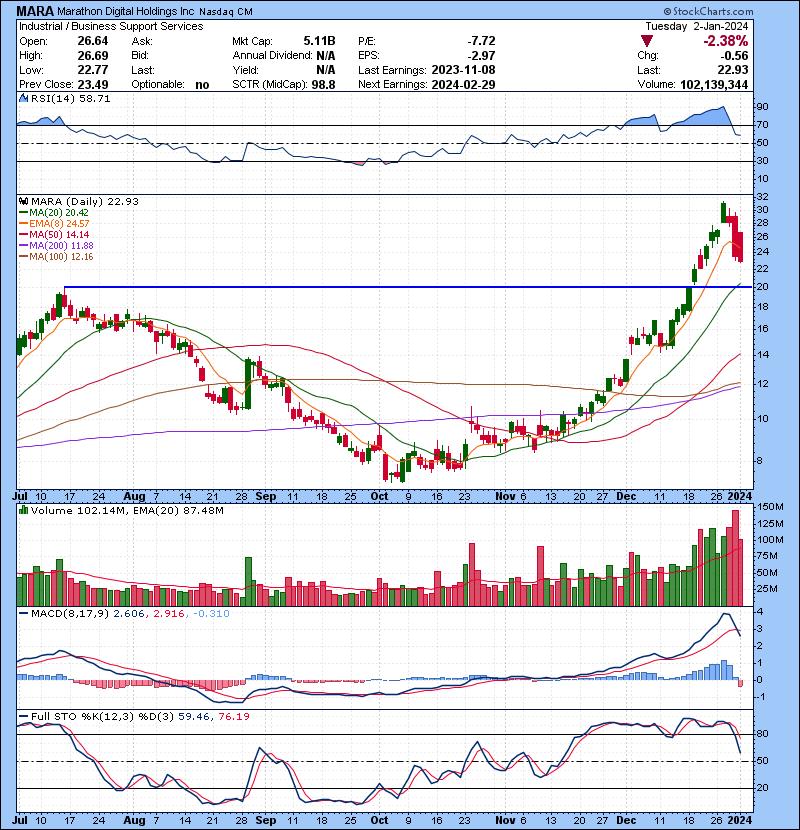The image size is (800, 830).
Task: Click the Chg value -0.56
Action: pos(735,56)
